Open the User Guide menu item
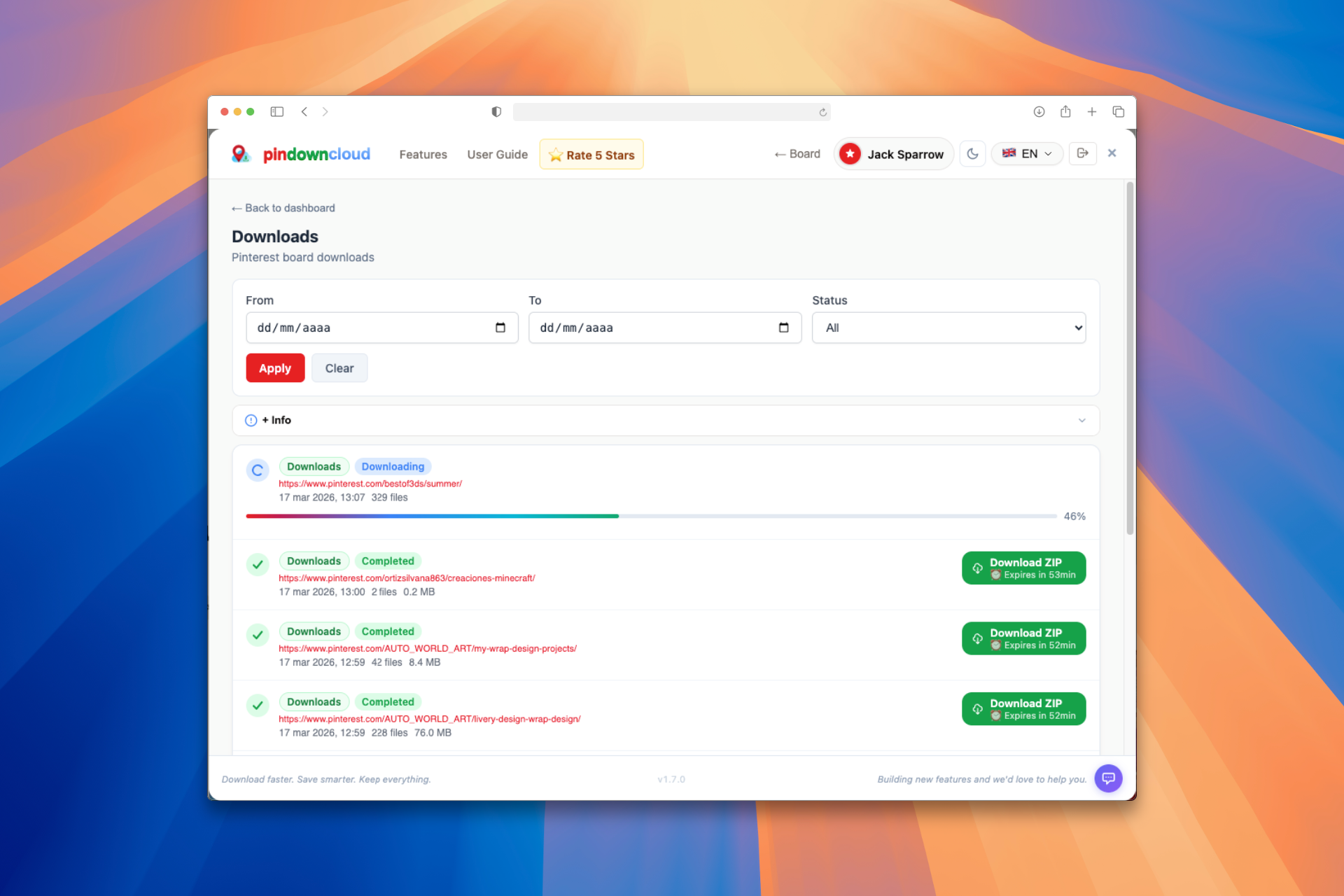 pyautogui.click(x=497, y=155)
